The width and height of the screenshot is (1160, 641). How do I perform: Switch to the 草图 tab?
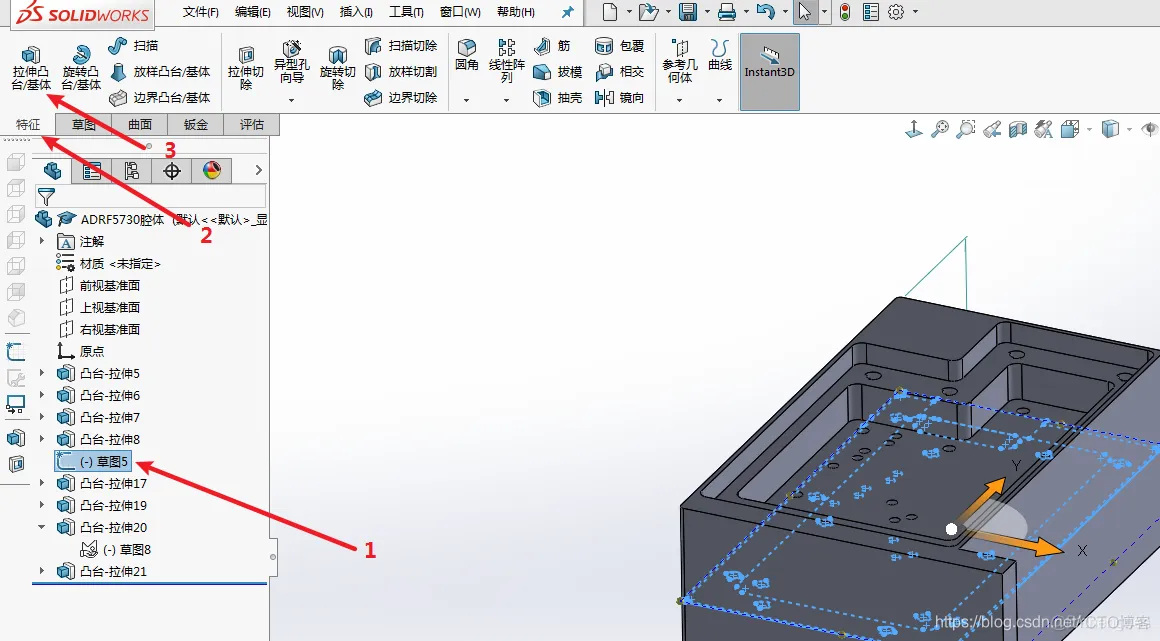point(84,124)
